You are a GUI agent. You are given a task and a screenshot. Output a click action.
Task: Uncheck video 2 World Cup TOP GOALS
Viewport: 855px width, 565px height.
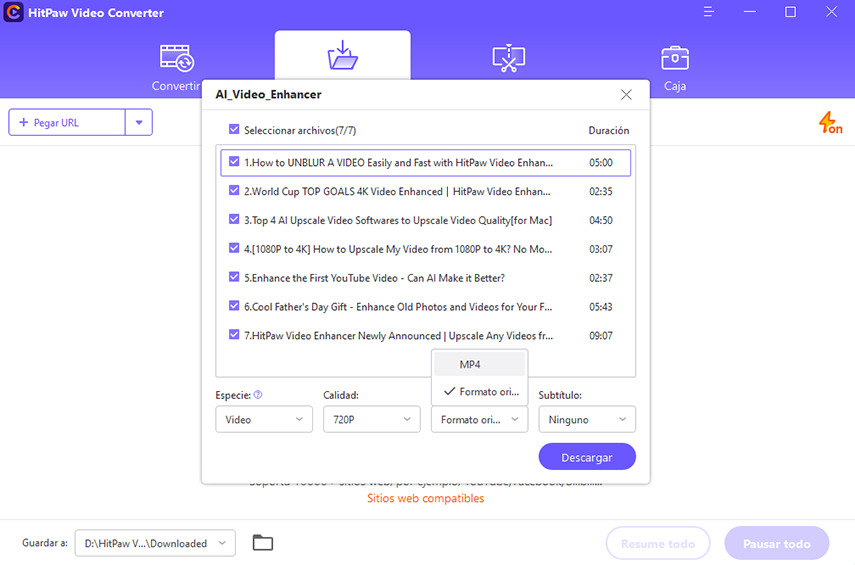point(234,190)
